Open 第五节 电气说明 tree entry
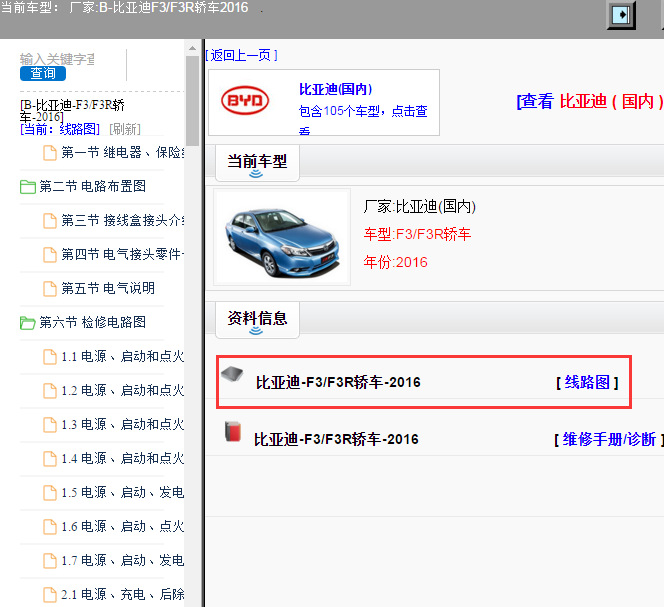 [x=108, y=288]
